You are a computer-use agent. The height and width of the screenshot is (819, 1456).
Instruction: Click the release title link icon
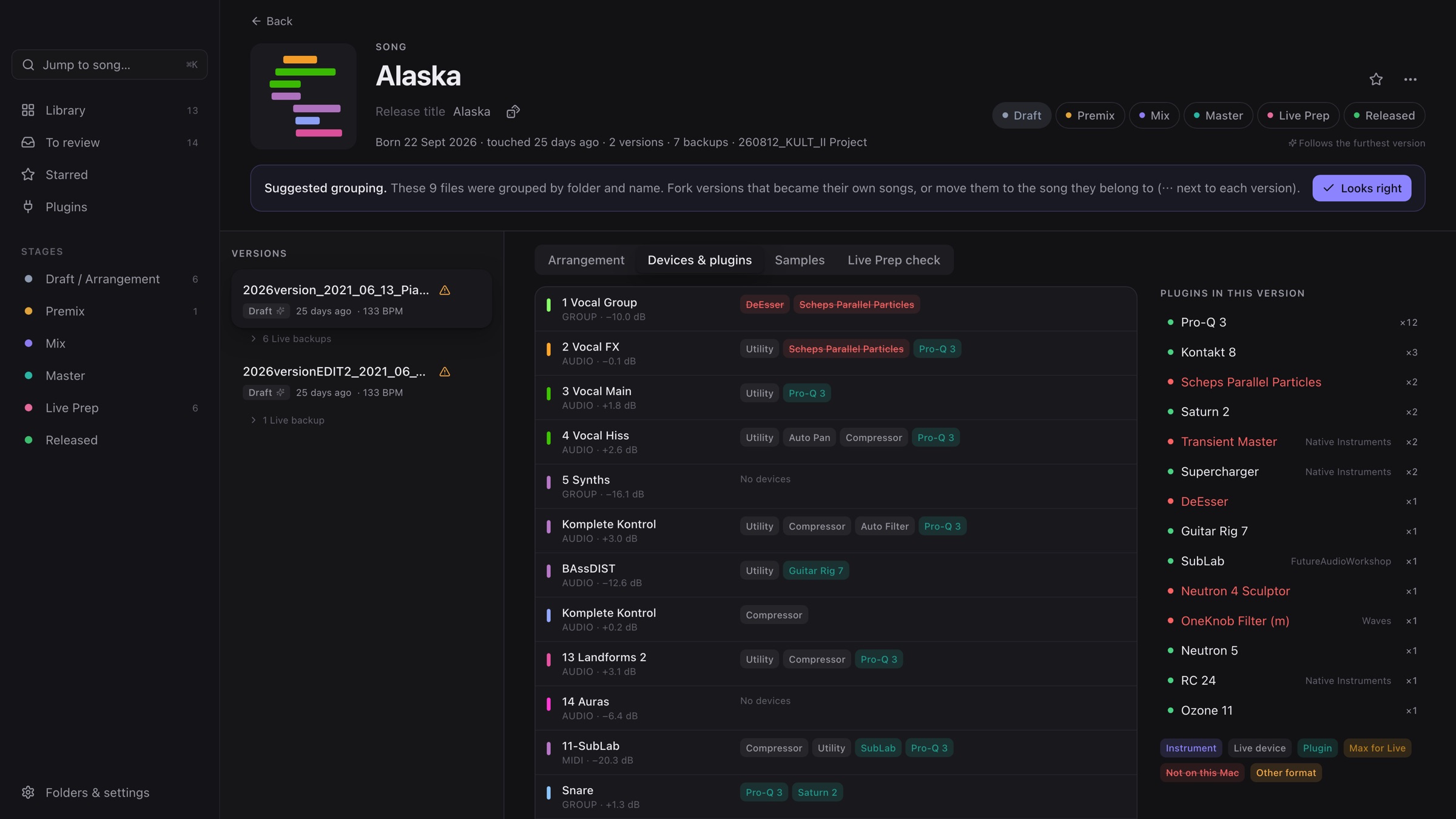[513, 112]
